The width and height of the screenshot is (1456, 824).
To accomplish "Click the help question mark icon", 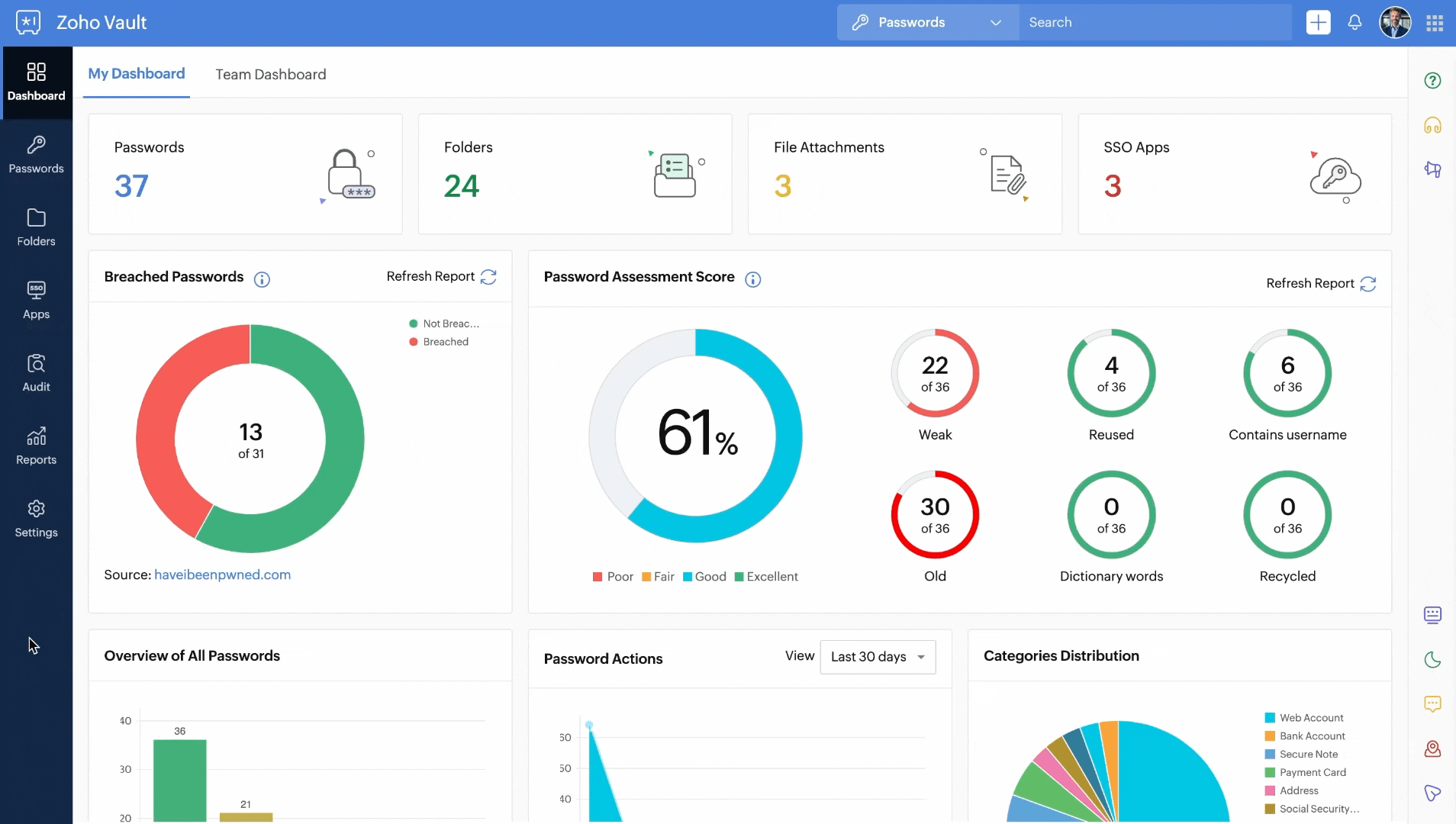I will click(1432, 81).
